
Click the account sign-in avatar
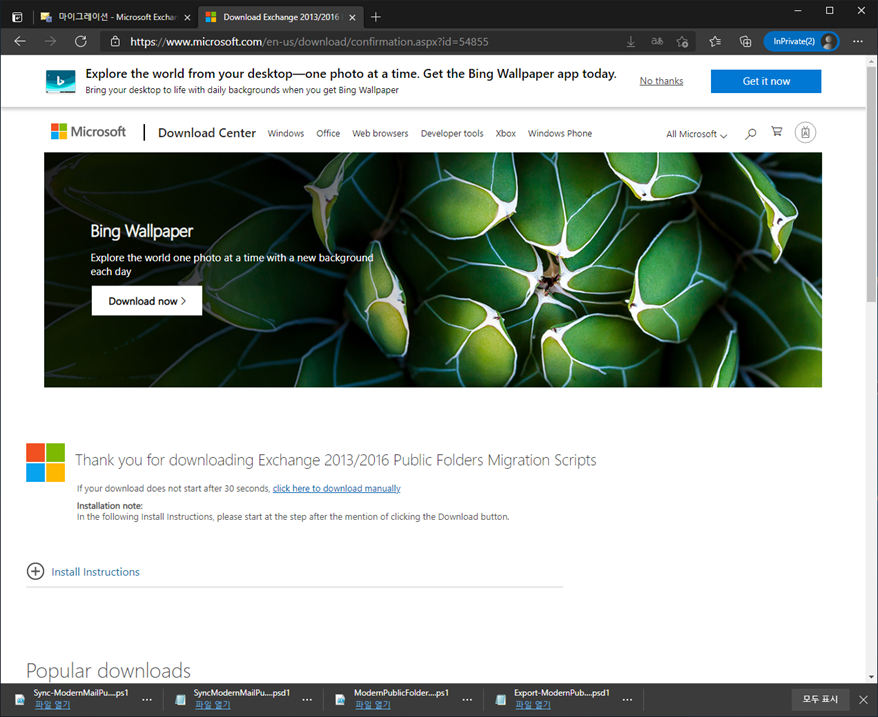click(x=805, y=133)
